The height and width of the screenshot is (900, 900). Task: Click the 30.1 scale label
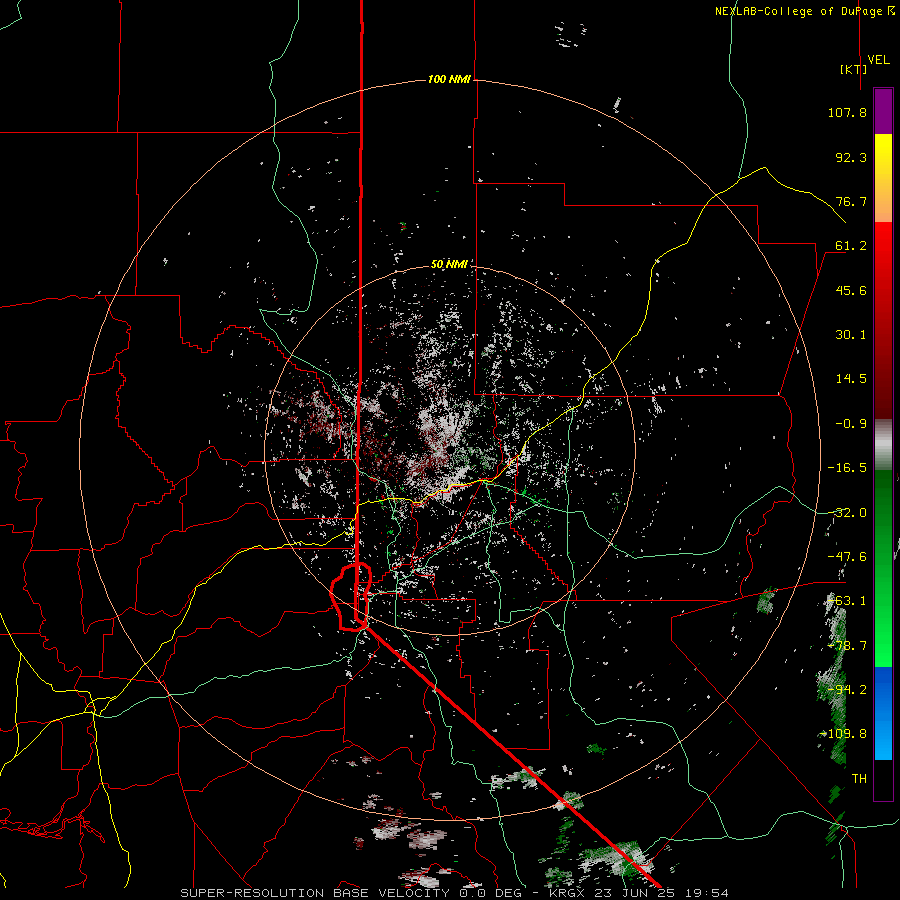(x=851, y=335)
